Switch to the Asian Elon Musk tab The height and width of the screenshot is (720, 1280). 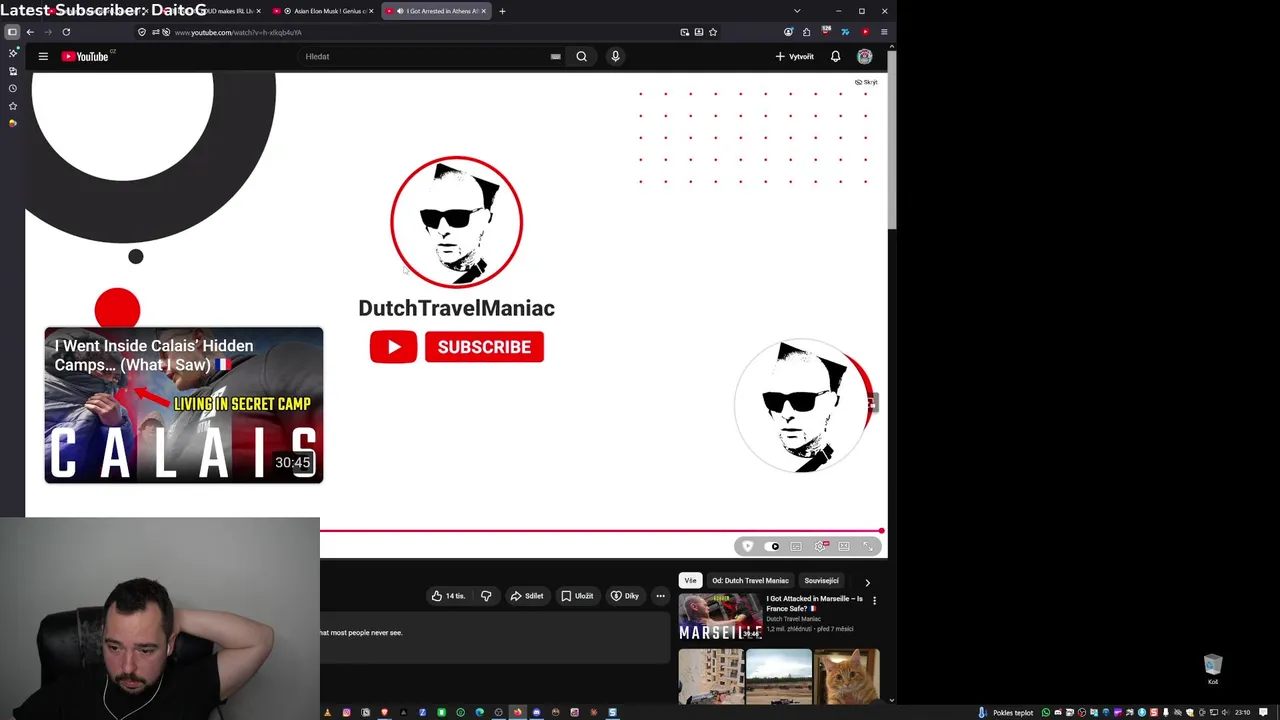(324, 11)
